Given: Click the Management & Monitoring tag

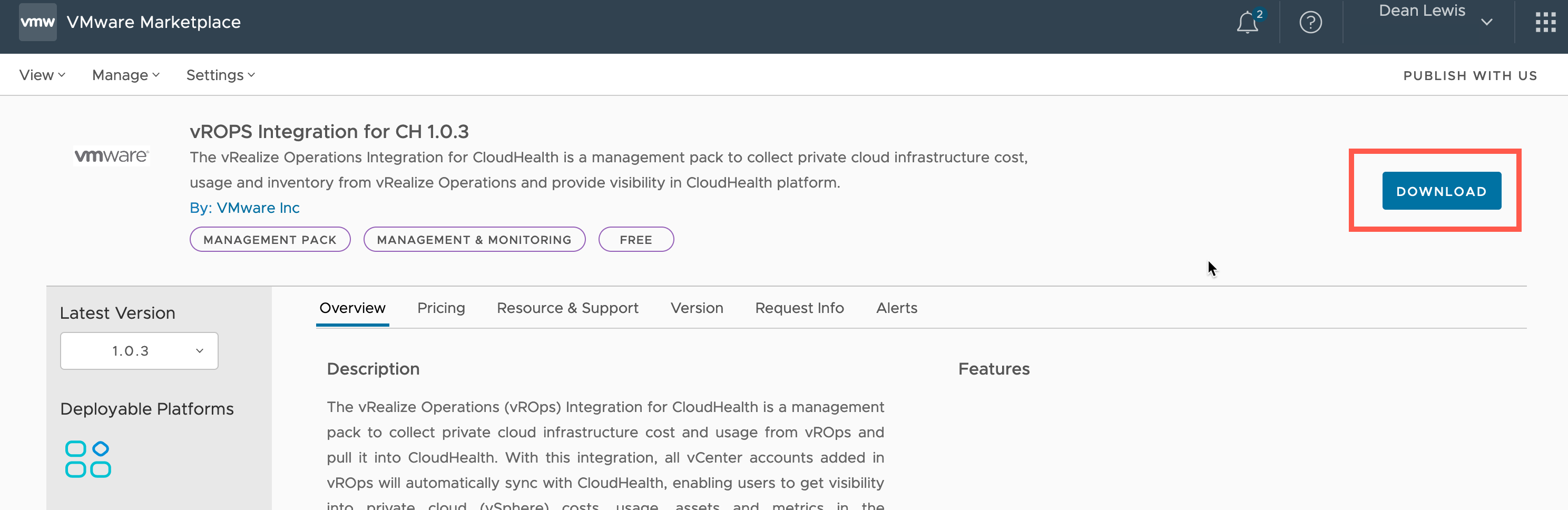Looking at the screenshot, I should click(474, 239).
